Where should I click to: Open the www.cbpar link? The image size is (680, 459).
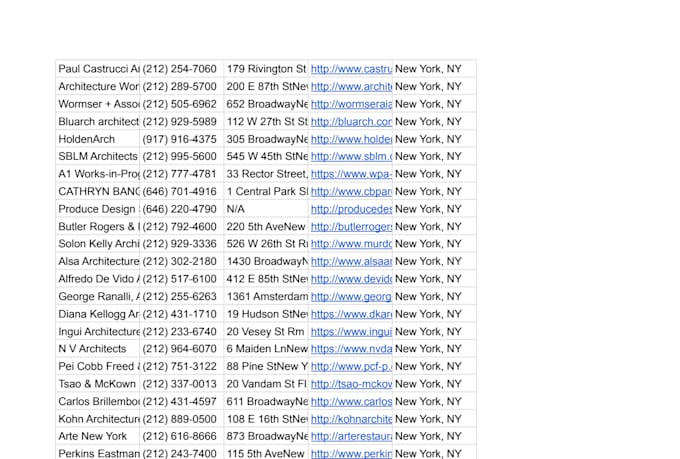[x=351, y=191]
